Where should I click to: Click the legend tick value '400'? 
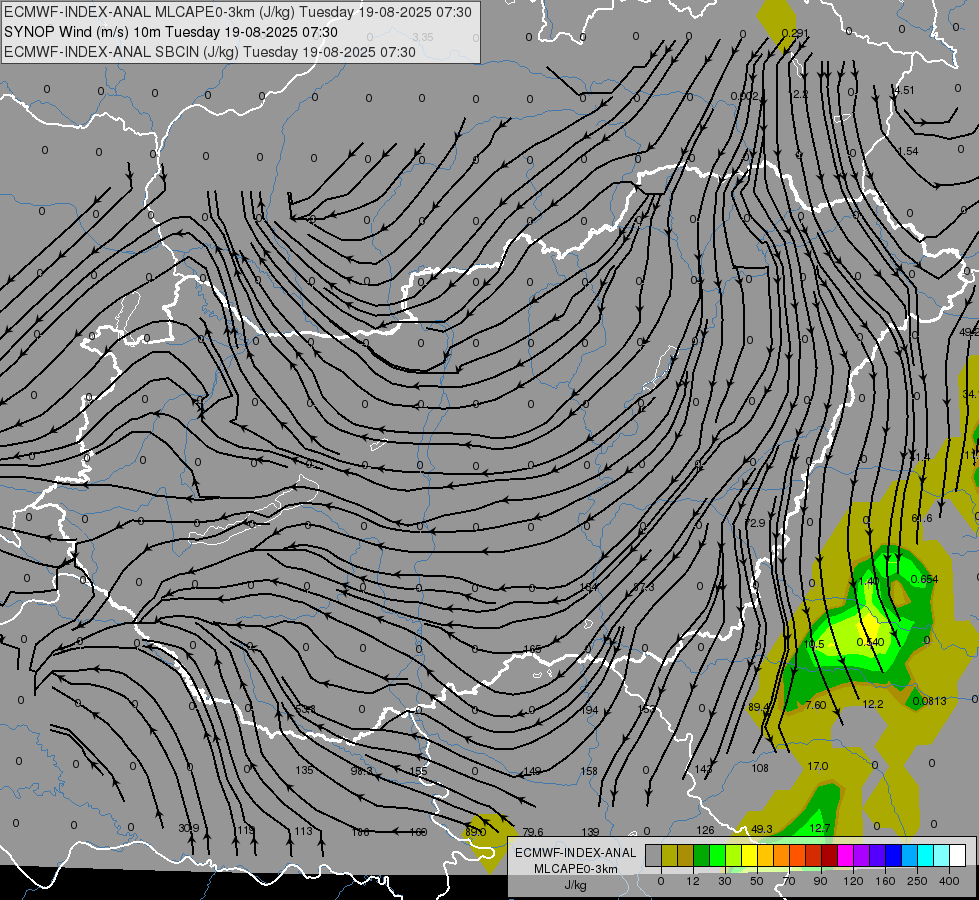(949, 881)
